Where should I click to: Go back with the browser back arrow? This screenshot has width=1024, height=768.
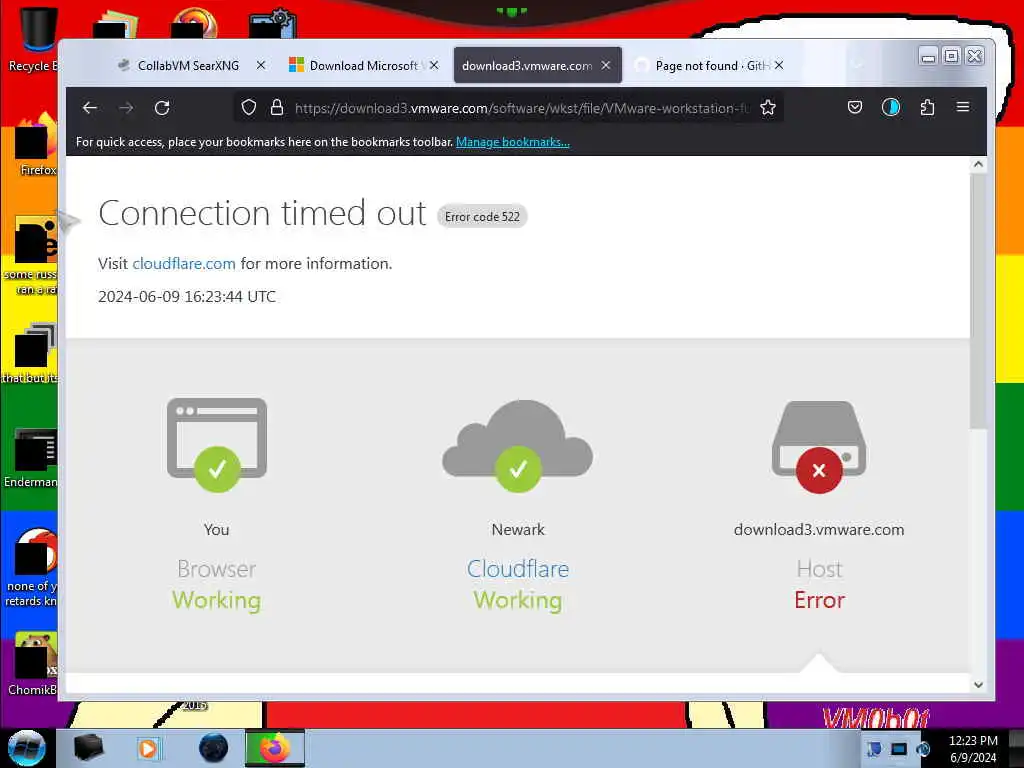[x=90, y=108]
